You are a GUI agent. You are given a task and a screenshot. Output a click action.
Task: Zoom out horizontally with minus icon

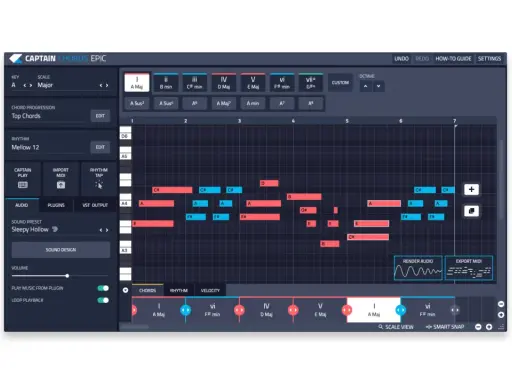pyautogui.click(x=478, y=327)
